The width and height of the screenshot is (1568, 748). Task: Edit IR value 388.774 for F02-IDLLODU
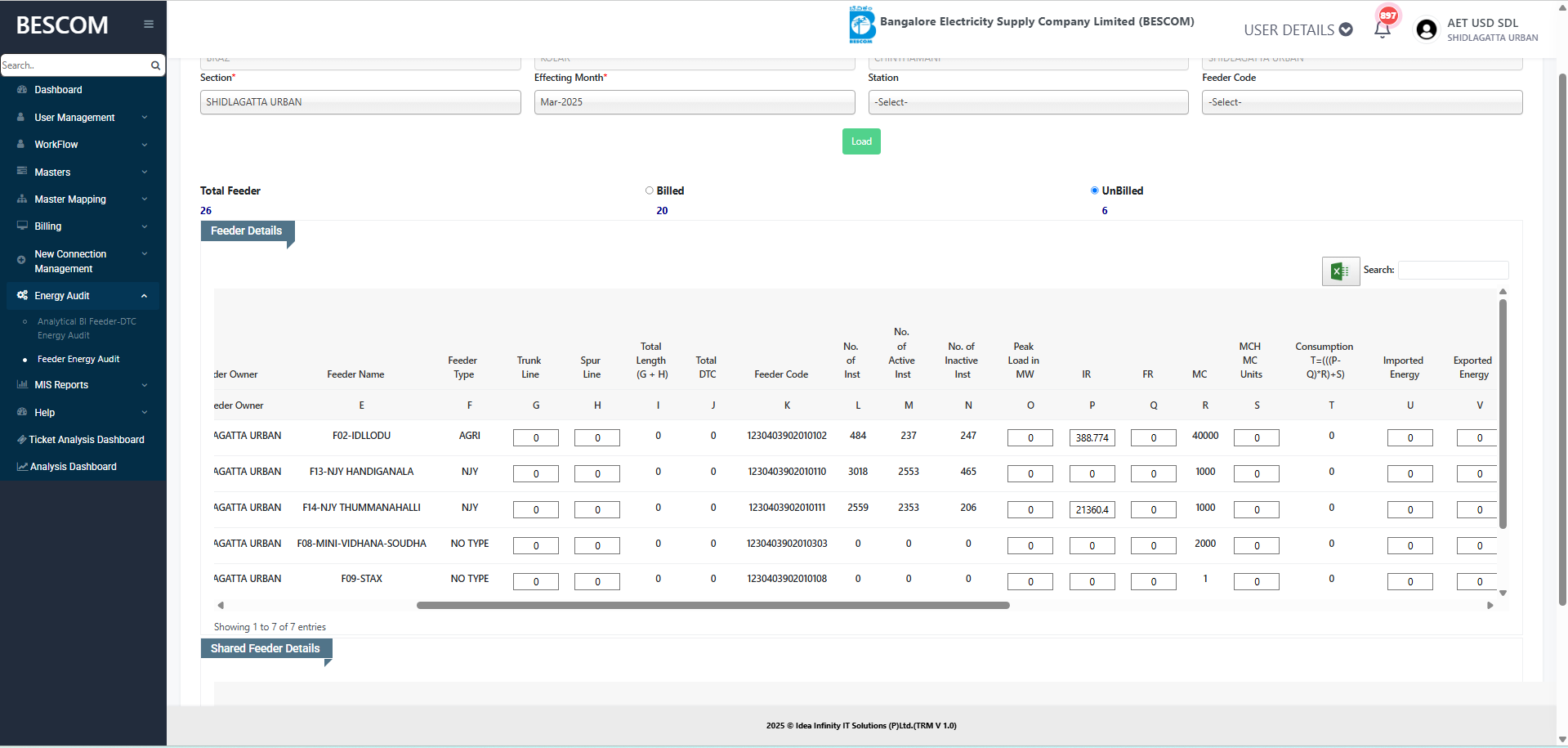coord(1092,438)
